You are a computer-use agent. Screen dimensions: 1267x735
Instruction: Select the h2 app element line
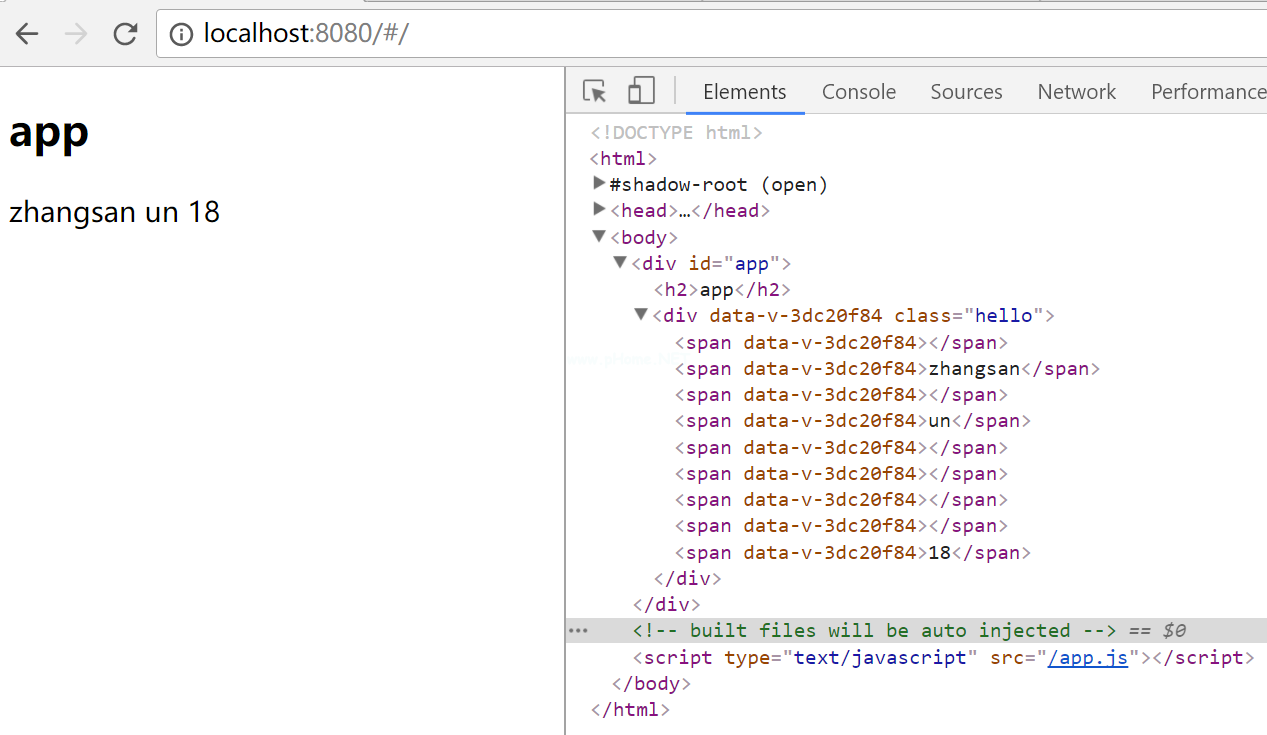point(722,290)
